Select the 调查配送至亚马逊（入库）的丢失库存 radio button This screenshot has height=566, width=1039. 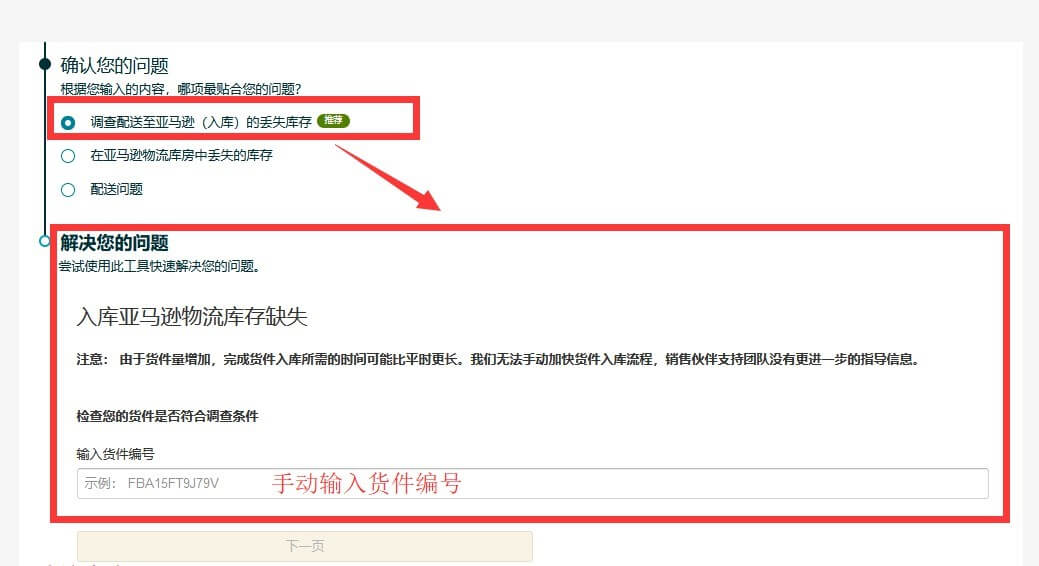[68, 123]
